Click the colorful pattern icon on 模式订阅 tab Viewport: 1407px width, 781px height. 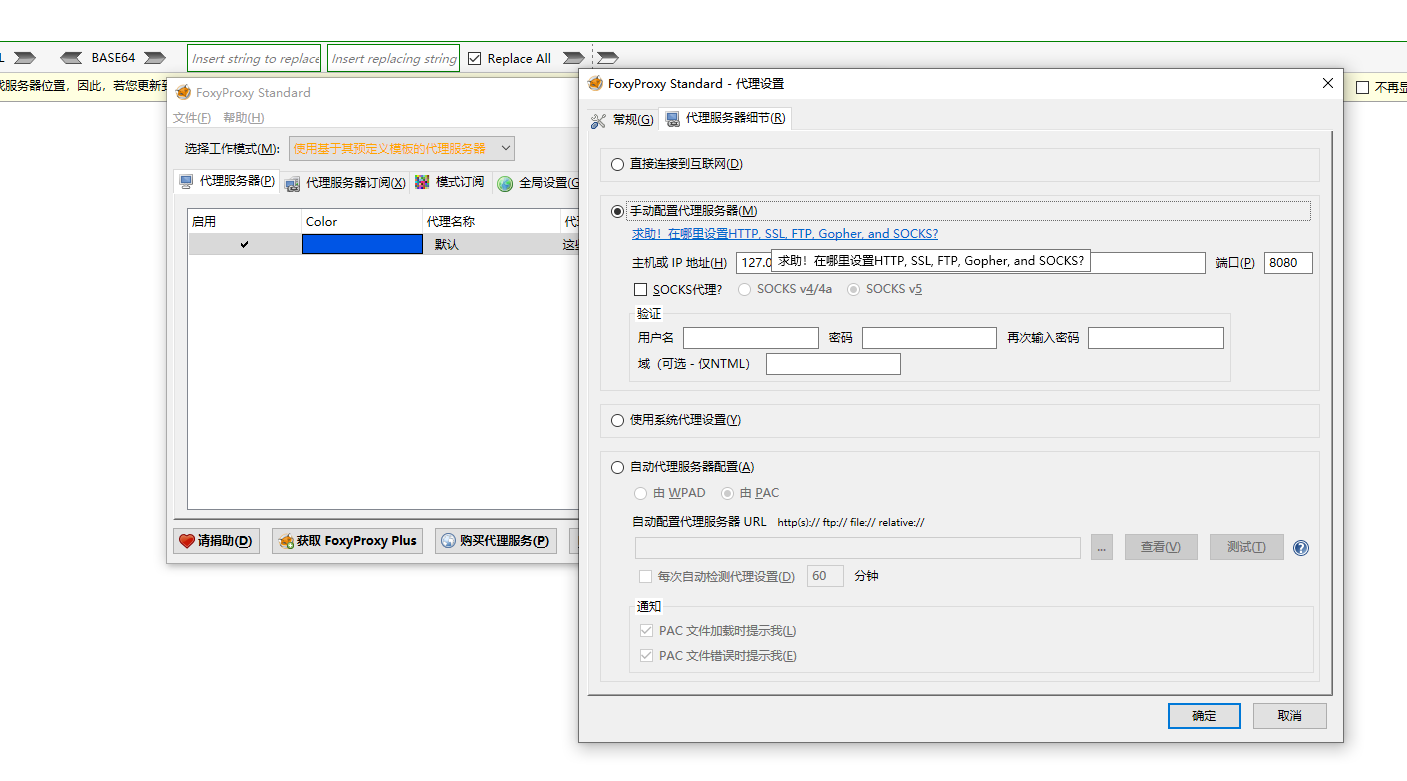coord(422,182)
